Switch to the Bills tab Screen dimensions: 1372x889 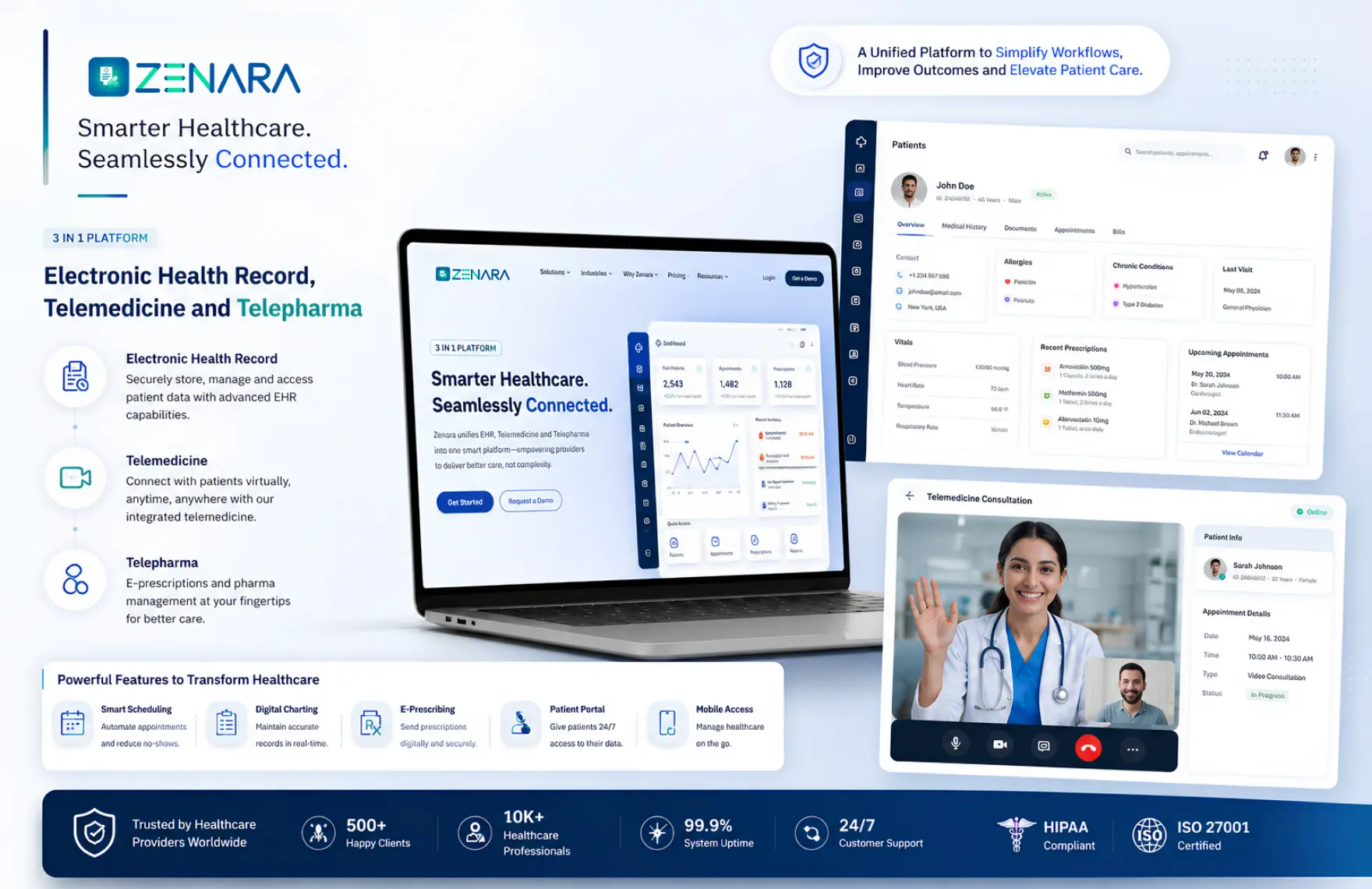point(1119,232)
